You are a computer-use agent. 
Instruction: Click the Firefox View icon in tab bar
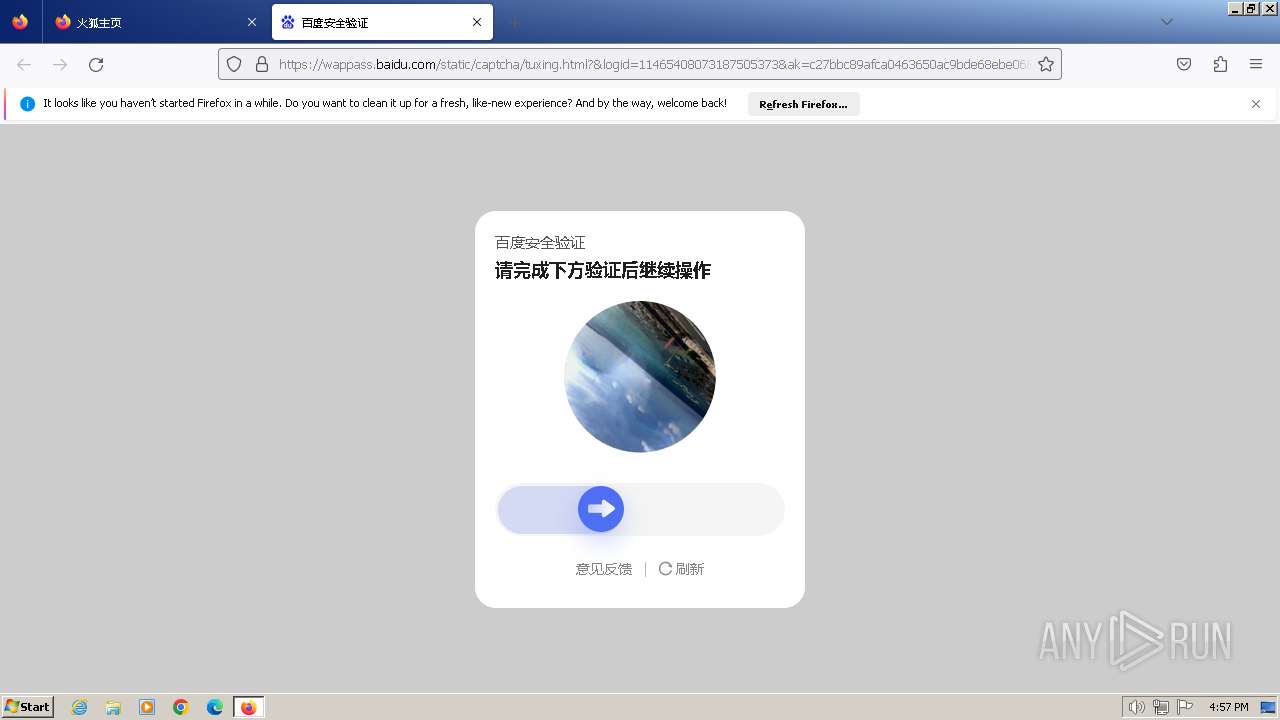20,22
